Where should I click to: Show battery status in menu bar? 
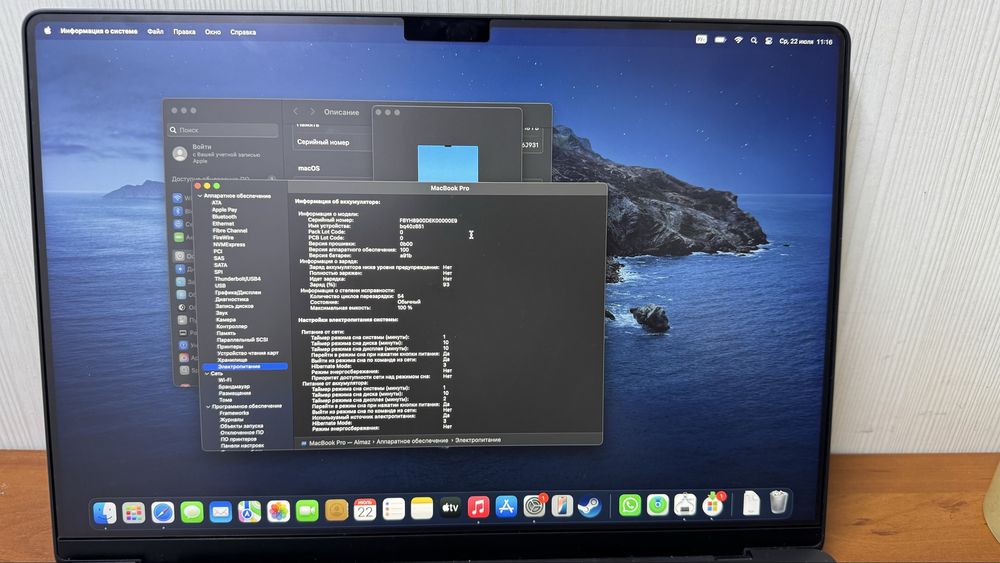click(721, 40)
